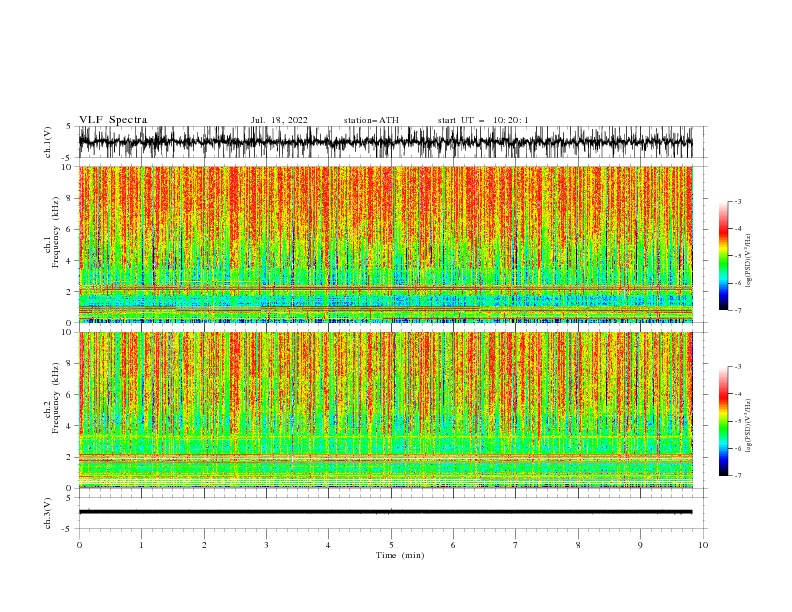Click time-axis tick label "9"

640,545
